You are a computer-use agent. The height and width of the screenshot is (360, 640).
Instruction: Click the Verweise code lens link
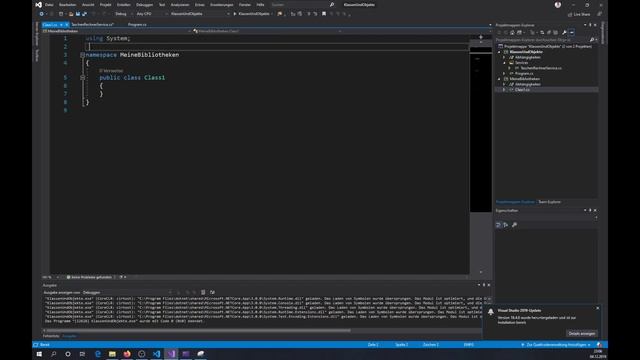point(111,71)
